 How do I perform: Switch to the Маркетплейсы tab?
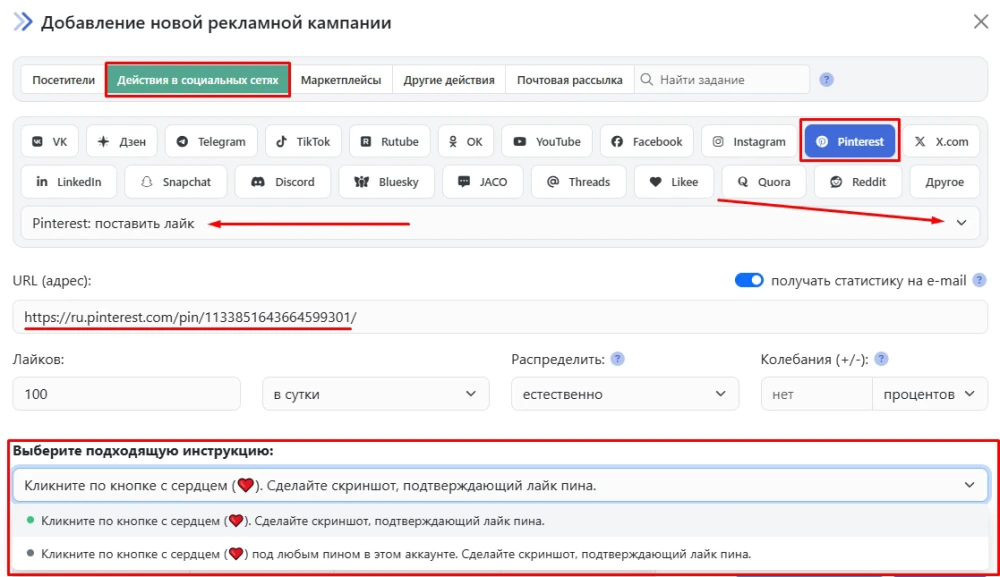341,80
